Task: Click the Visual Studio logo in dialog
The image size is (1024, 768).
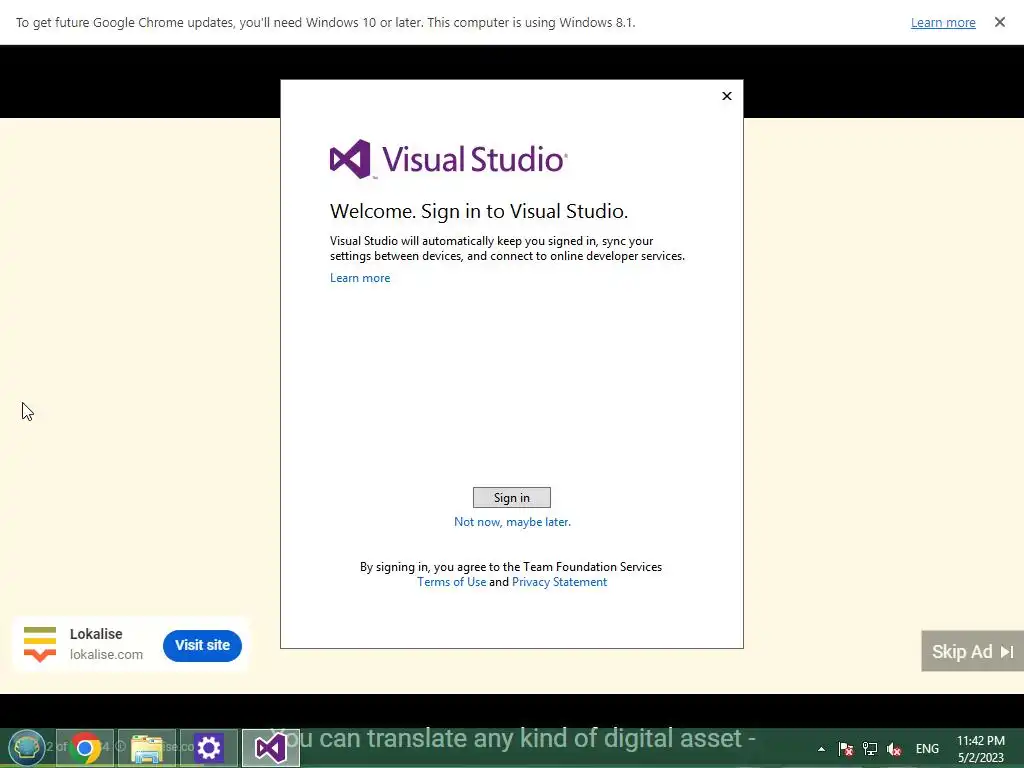Action: coord(449,159)
